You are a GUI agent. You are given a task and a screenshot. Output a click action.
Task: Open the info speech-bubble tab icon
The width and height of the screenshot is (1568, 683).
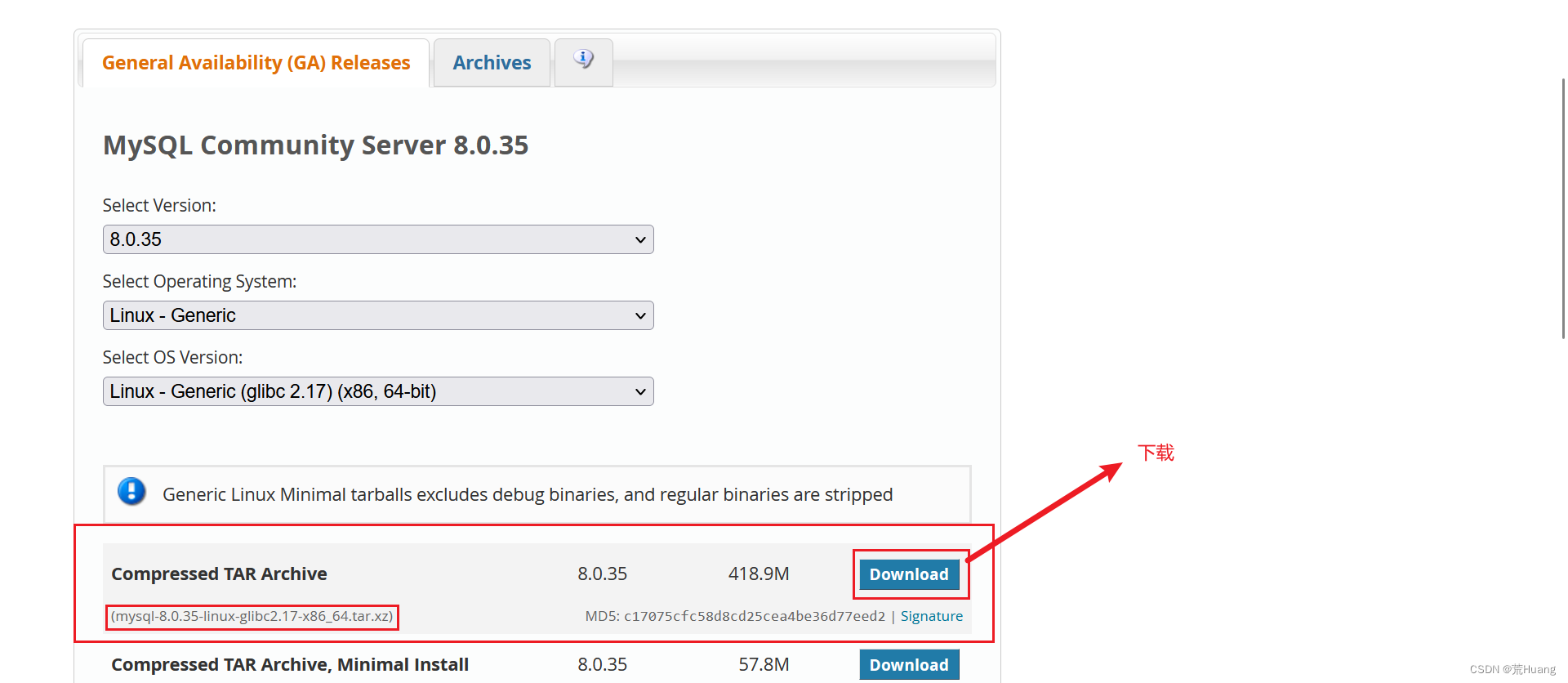click(583, 60)
